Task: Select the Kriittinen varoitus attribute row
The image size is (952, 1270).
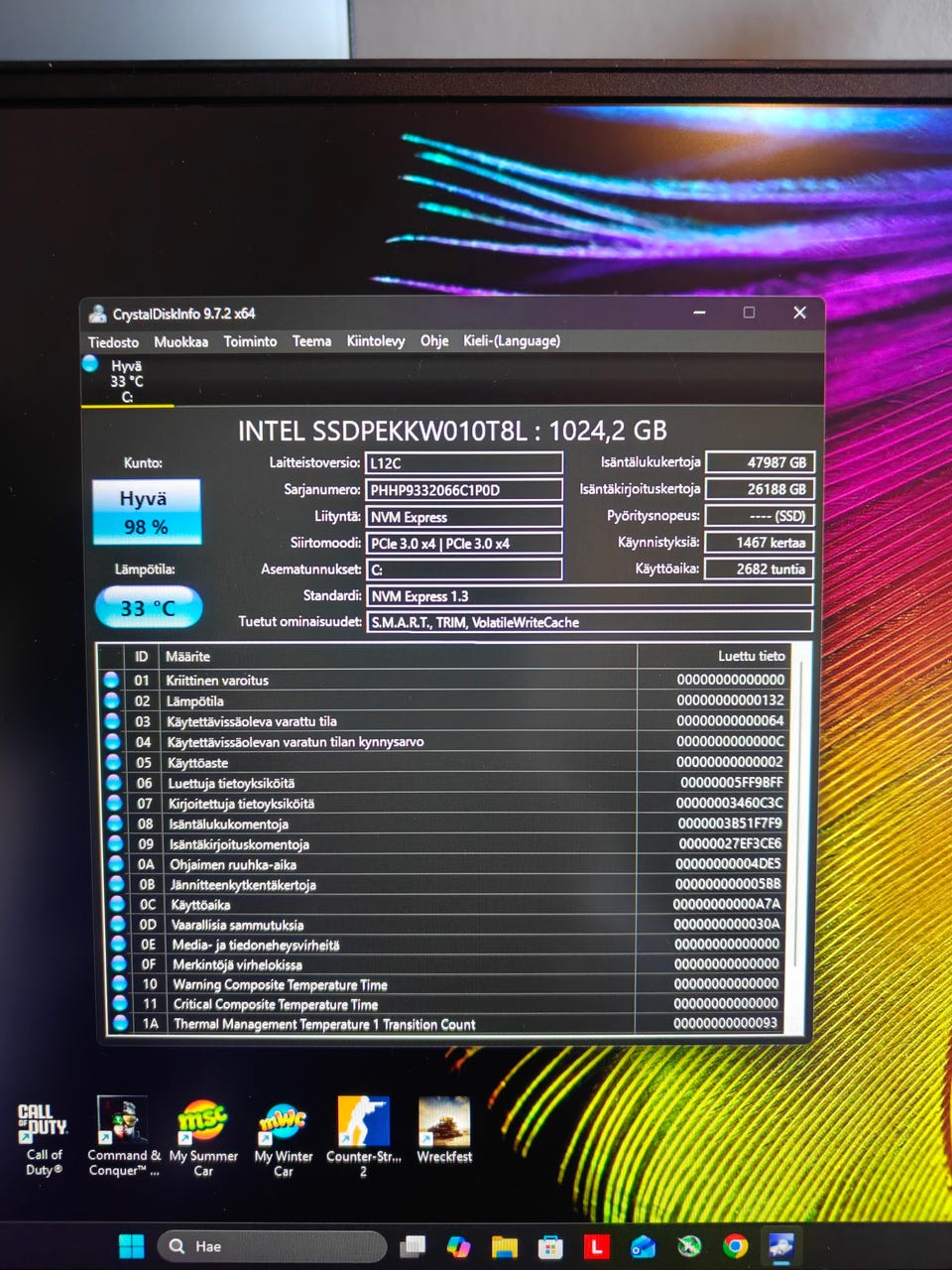Action: pyautogui.click(x=397, y=681)
